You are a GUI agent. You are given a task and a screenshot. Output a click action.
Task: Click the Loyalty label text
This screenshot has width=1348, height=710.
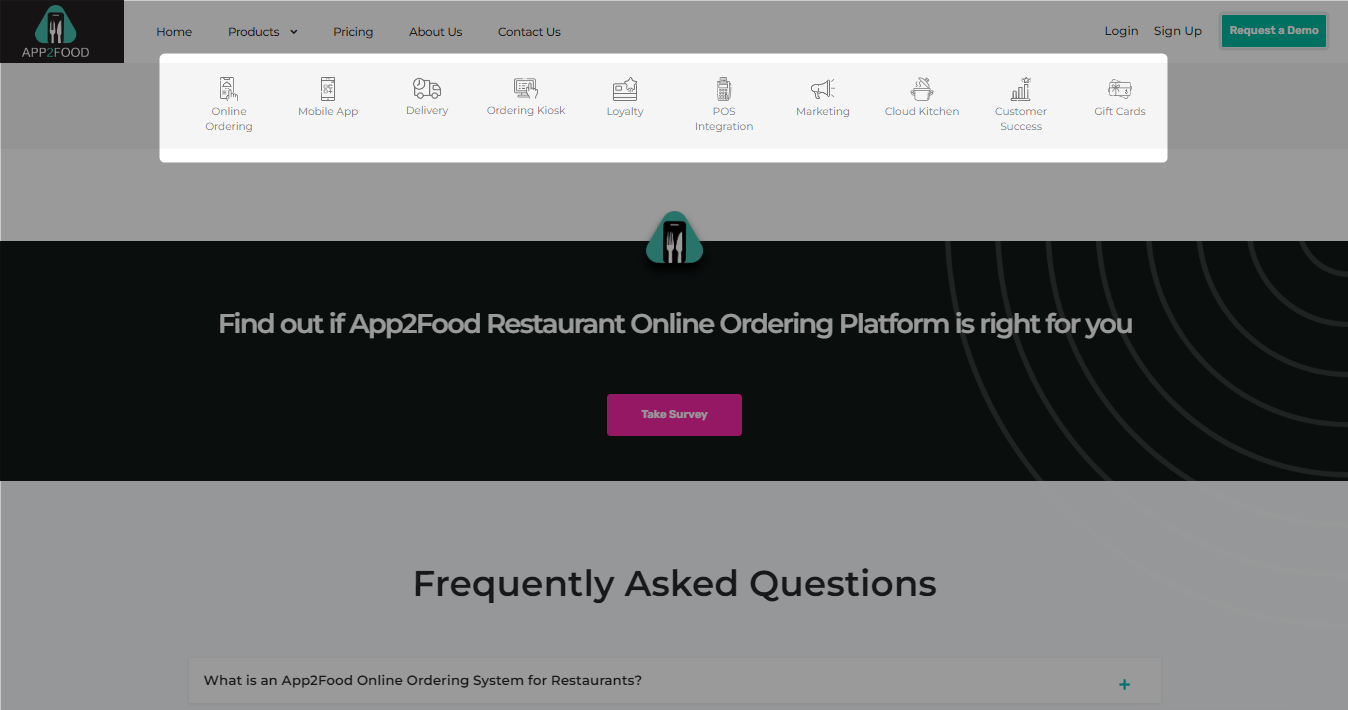coord(625,111)
